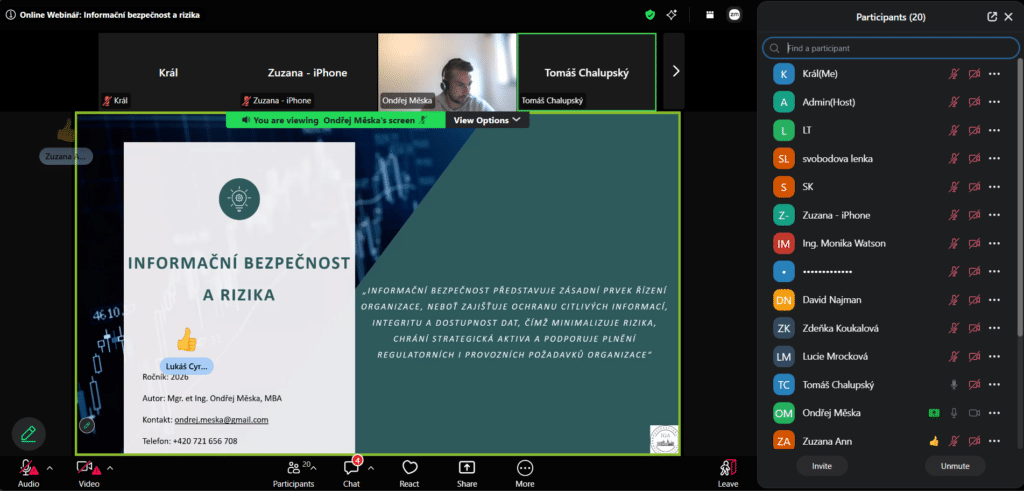
Task: Click the Invite button
Action: (x=822, y=466)
